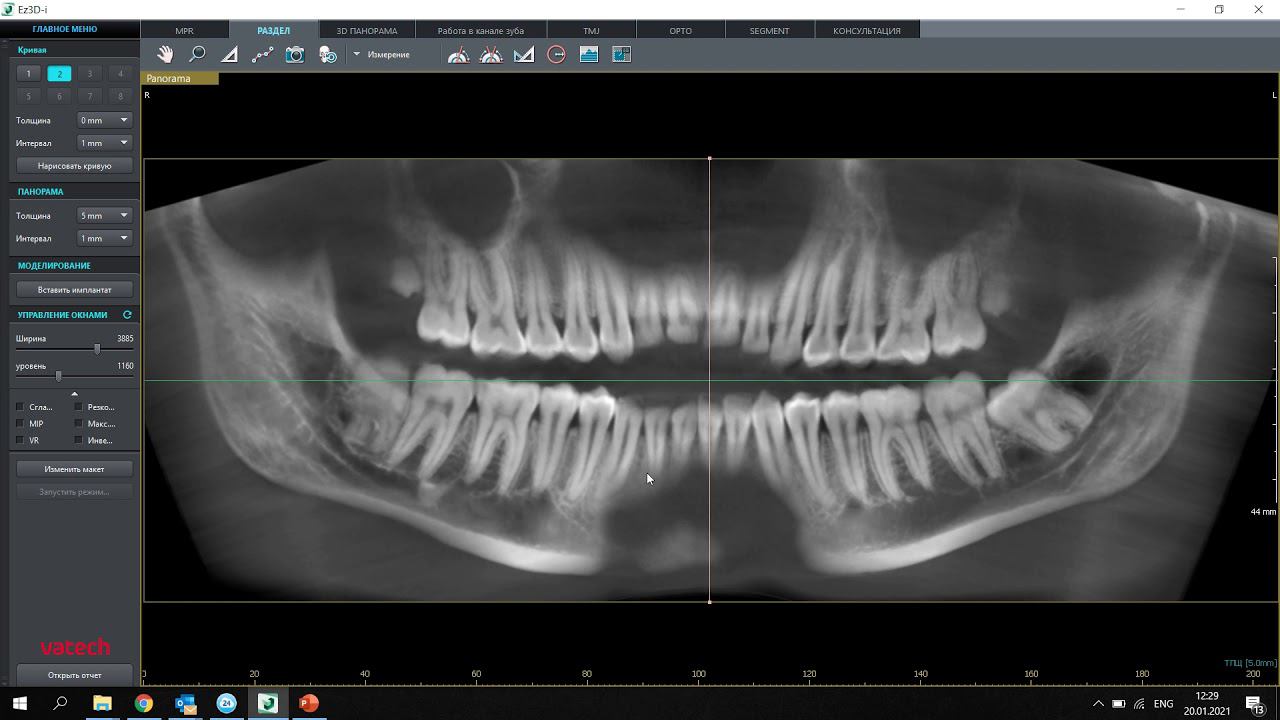
Task: Click the ТПЩ [5.0mm] label
Action: coord(1250,663)
